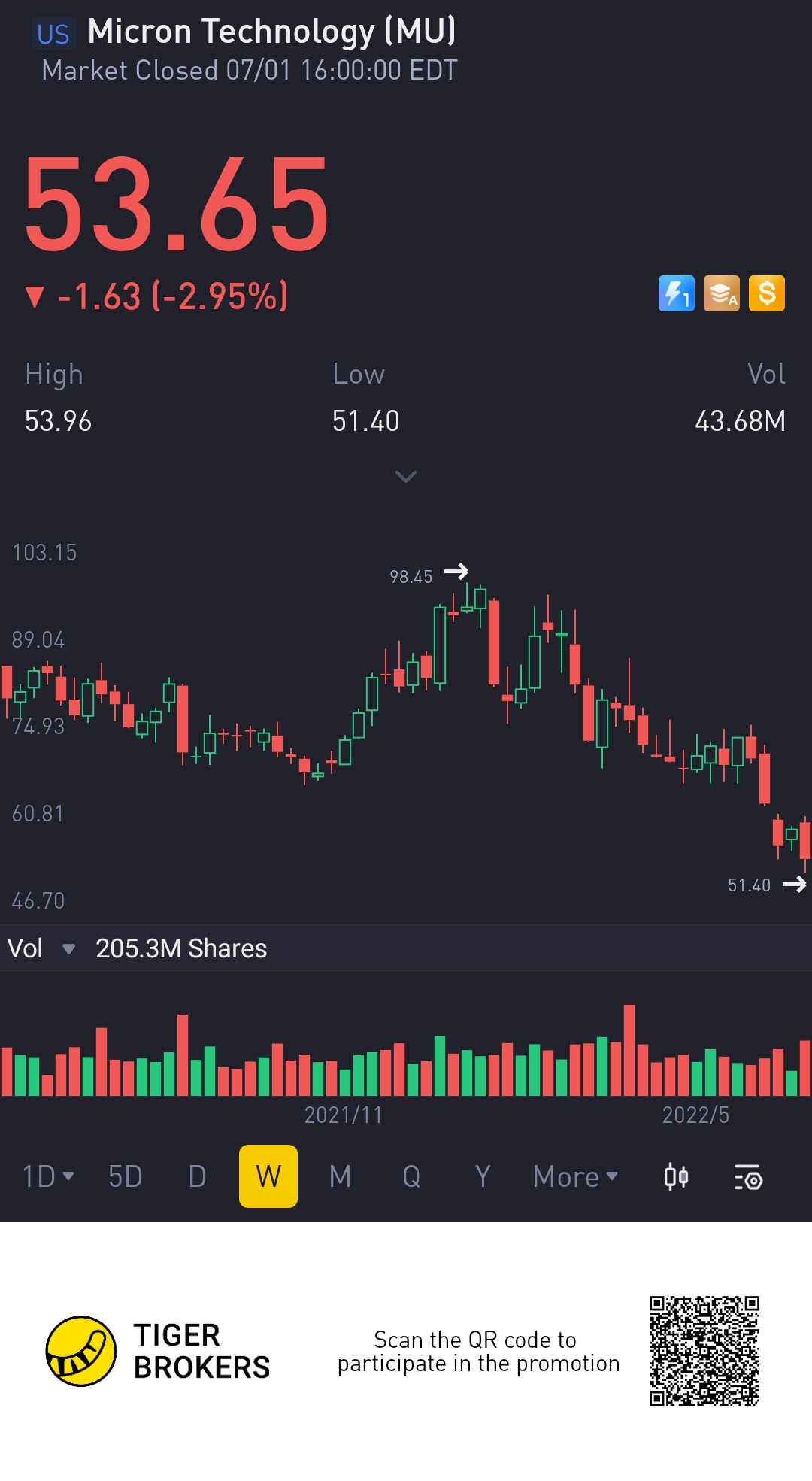
Task: Tap the arrow beside the 98.45 high marker
Action: (456, 572)
